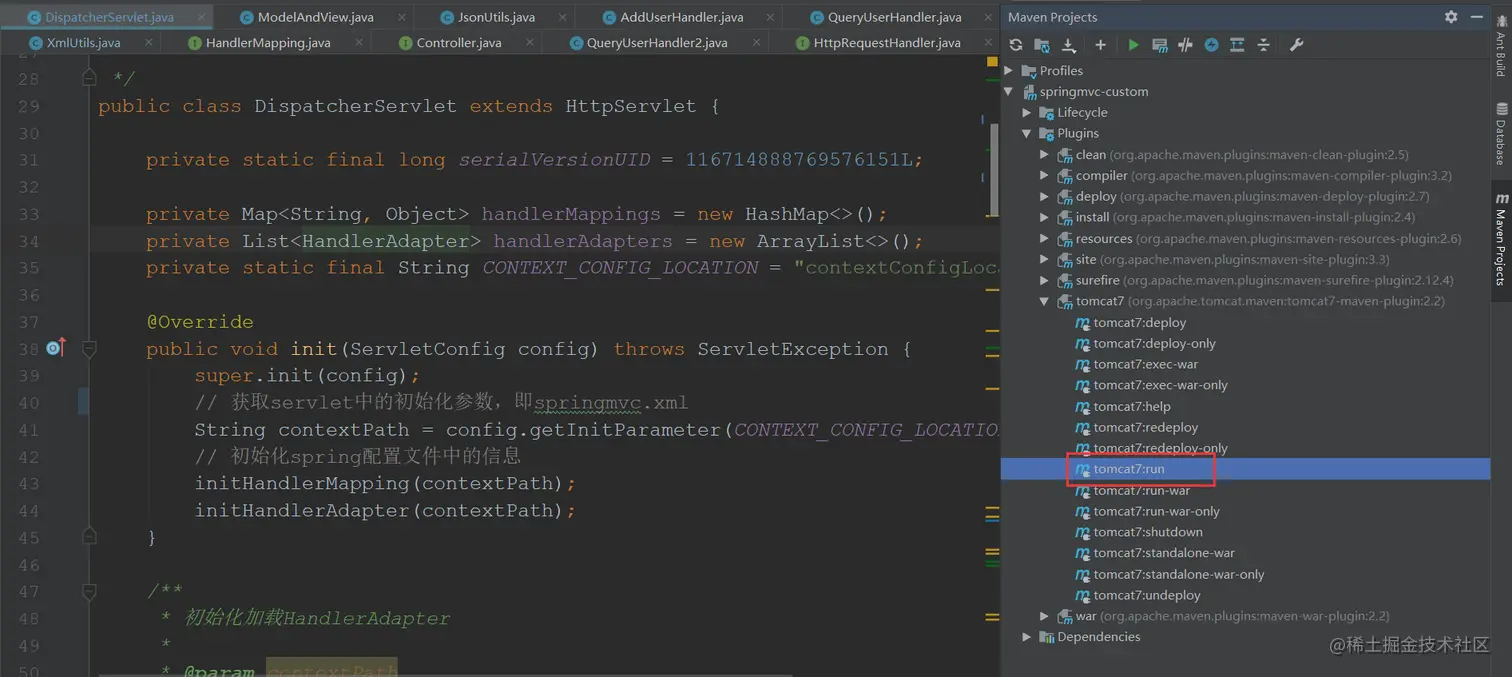
Task: Collapse all in Maven Projects tree
Action: coord(1263,45)
